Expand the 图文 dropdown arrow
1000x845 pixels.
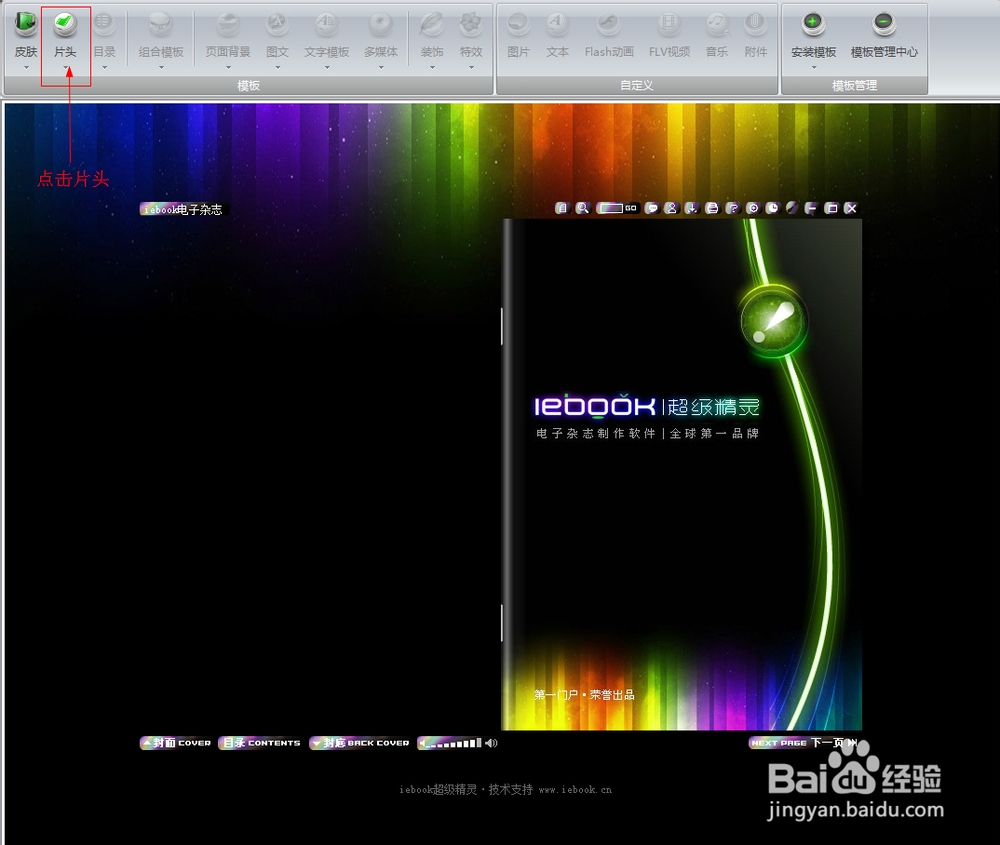pyautogui.click(x=277, y=67)
